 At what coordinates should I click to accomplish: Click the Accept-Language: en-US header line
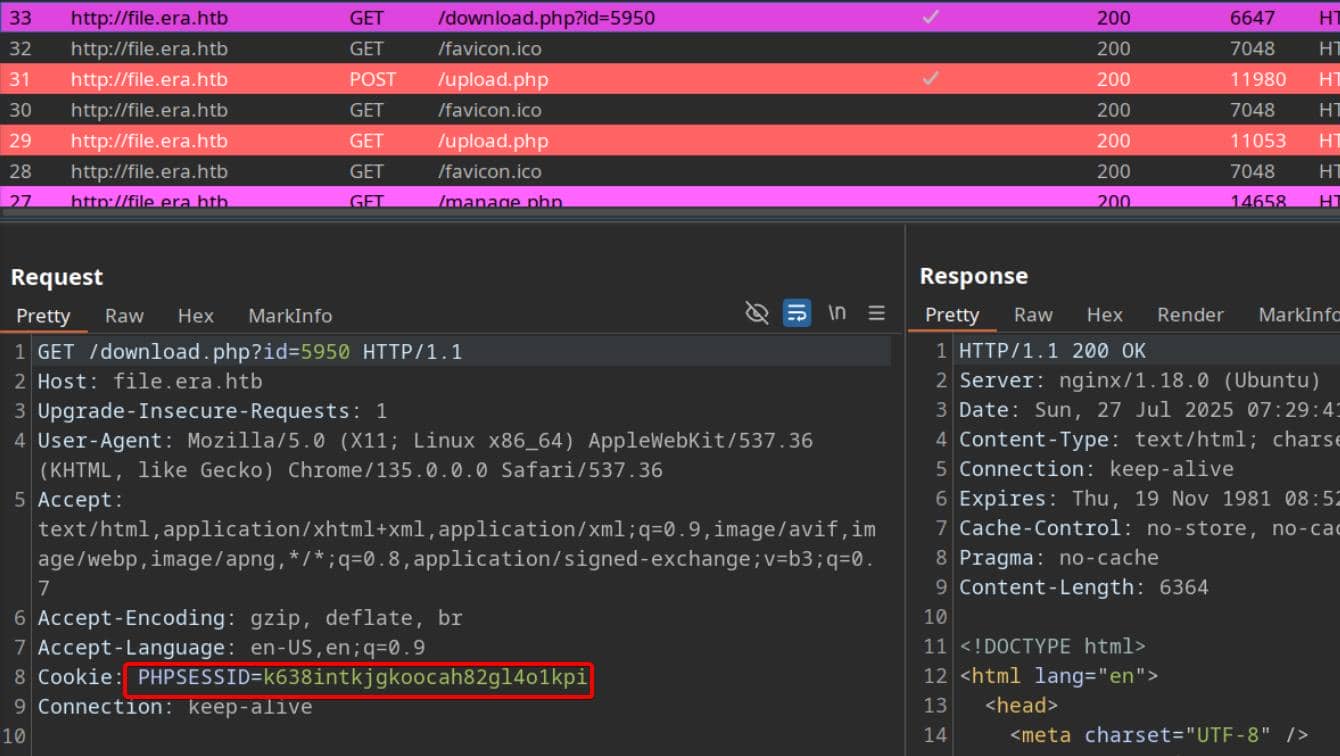[231, 648]
